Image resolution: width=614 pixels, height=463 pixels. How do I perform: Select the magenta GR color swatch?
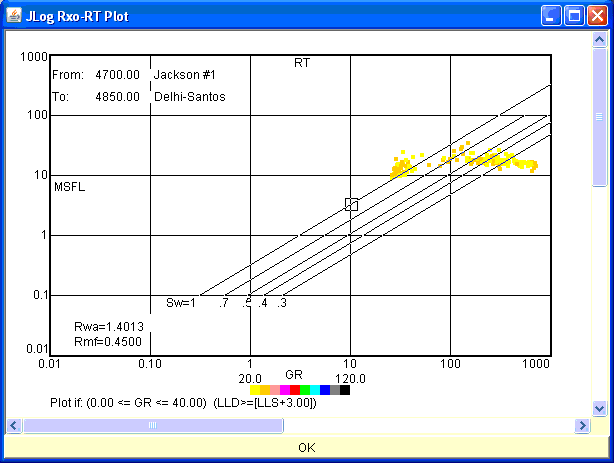[x=285, y=390]
